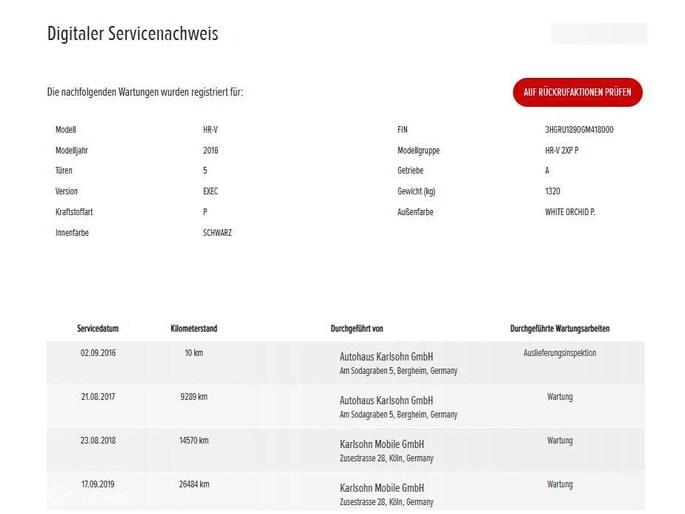Click the 9289 km mileage entry
The width and height of the screenshot is (685, 514).
pyautogui.click(x=194, y=397)
